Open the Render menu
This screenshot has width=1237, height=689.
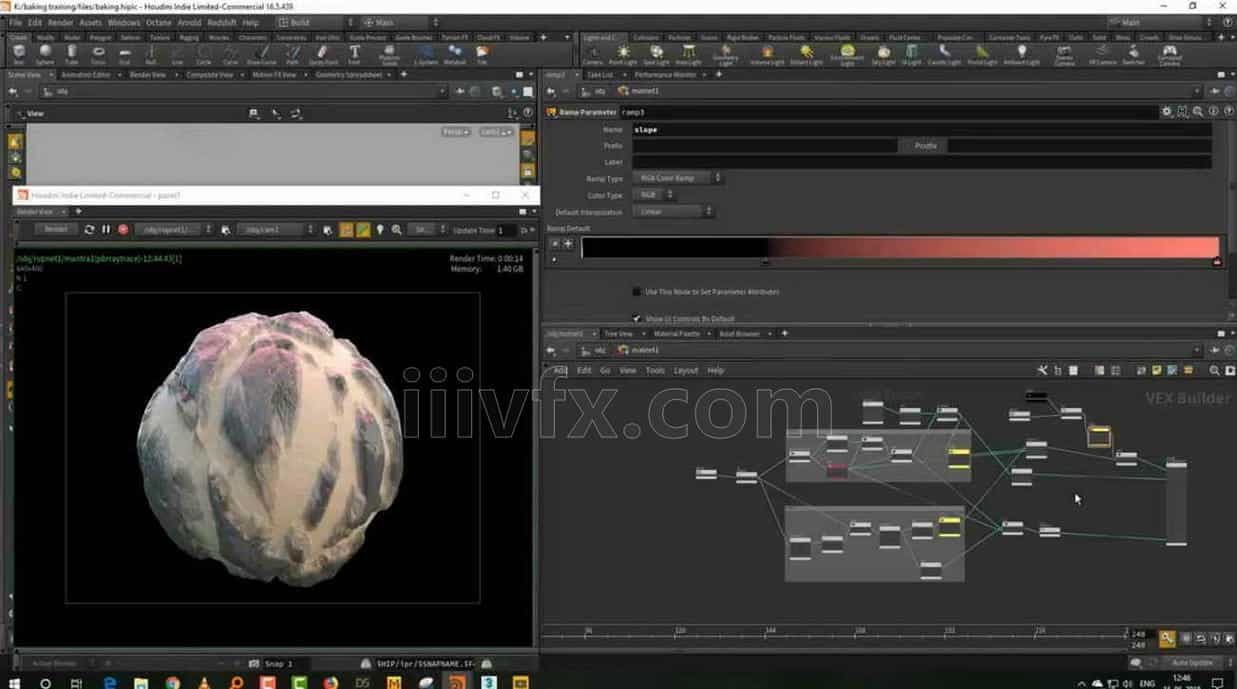[x=60, y=22]
